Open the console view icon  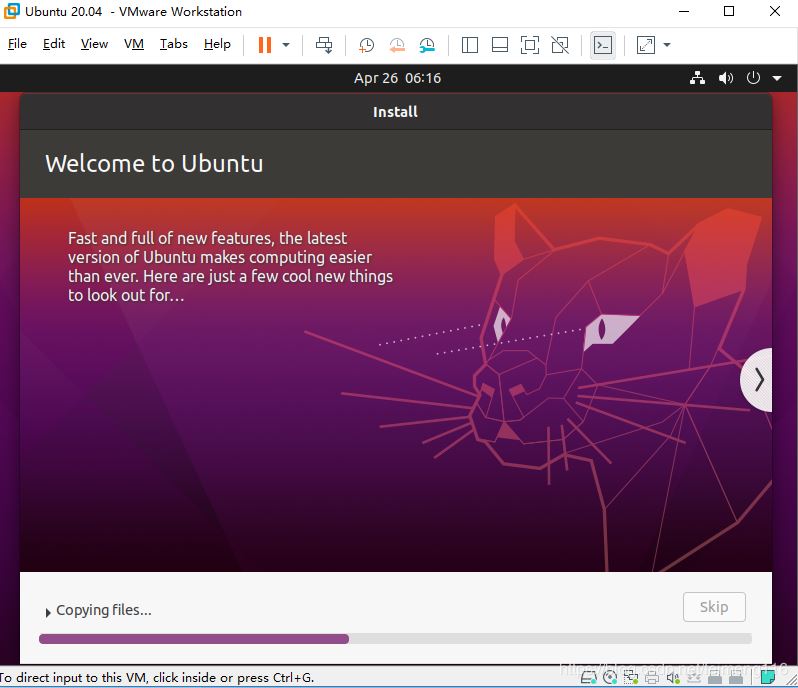click(x=602, y=45)
